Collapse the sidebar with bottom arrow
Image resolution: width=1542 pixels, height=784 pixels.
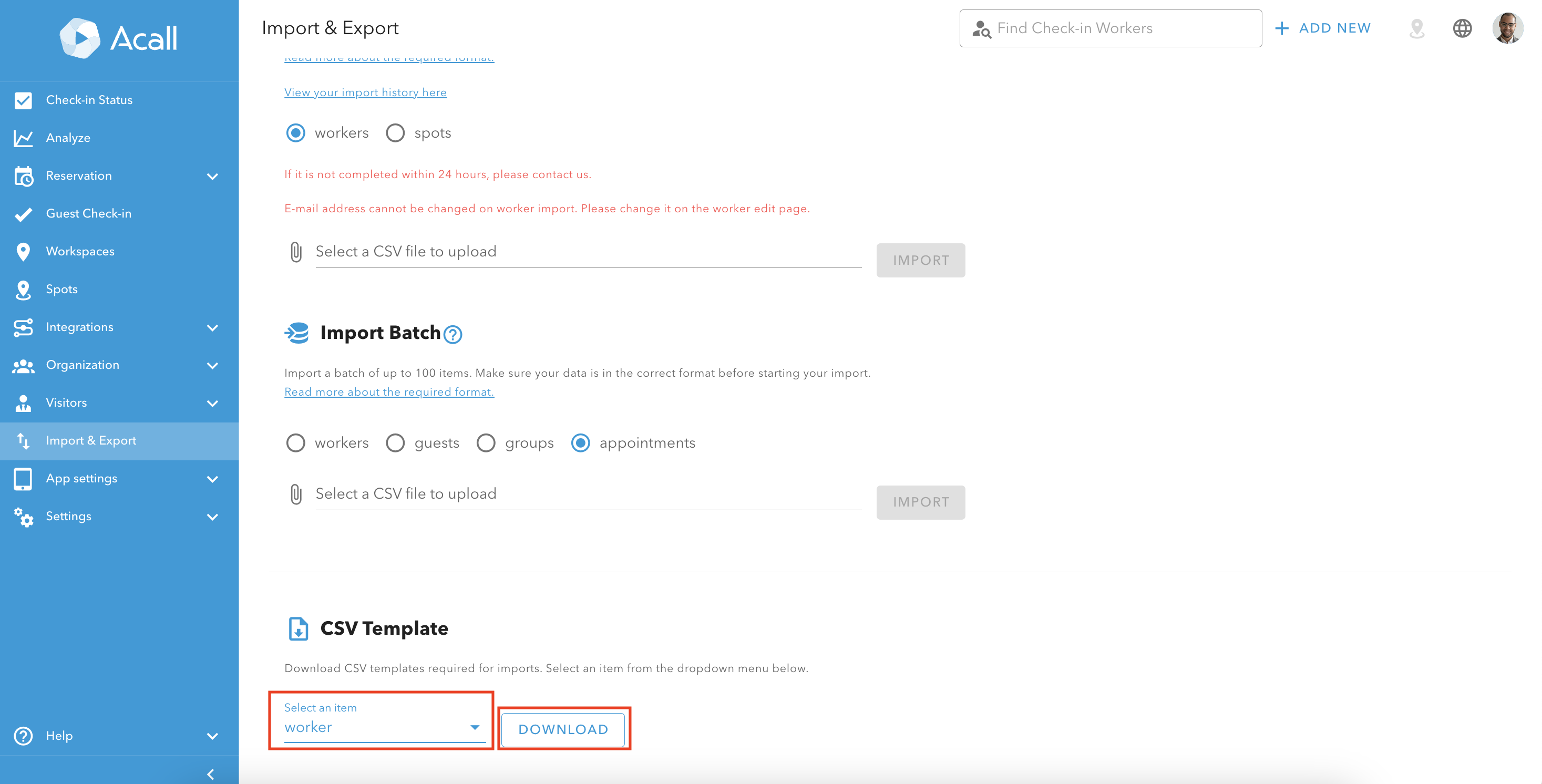coord(211,774)
